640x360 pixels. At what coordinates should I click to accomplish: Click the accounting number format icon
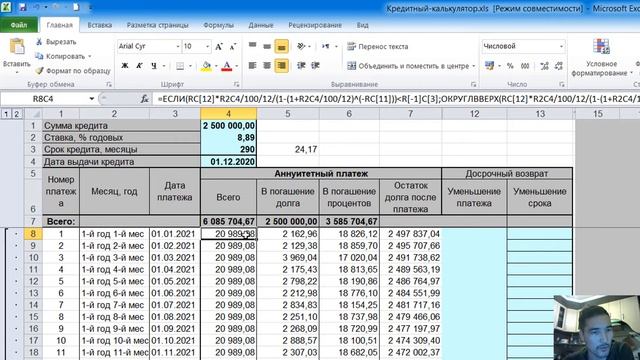click(x=489, y=66)
